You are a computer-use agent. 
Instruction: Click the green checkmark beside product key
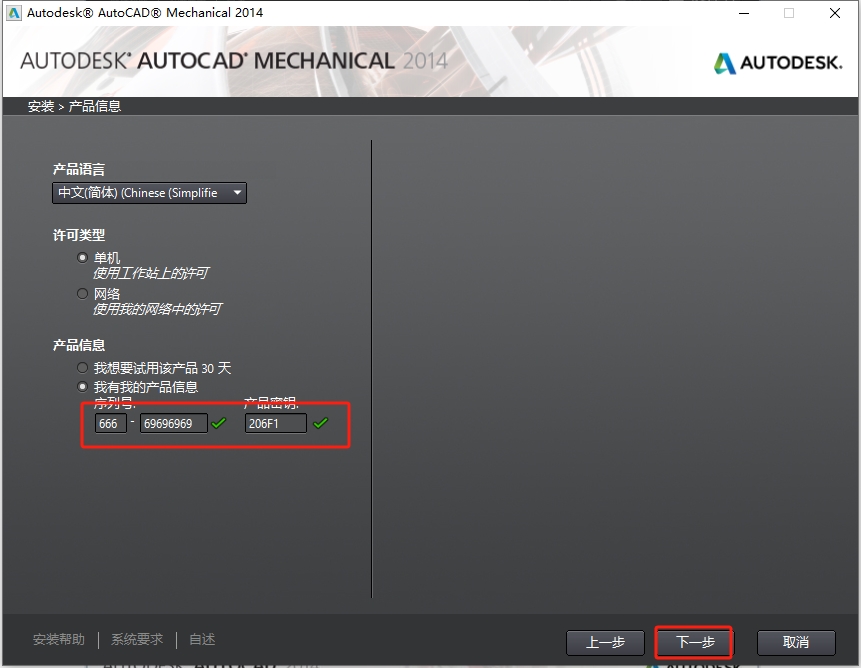click(x=321, y=423)
